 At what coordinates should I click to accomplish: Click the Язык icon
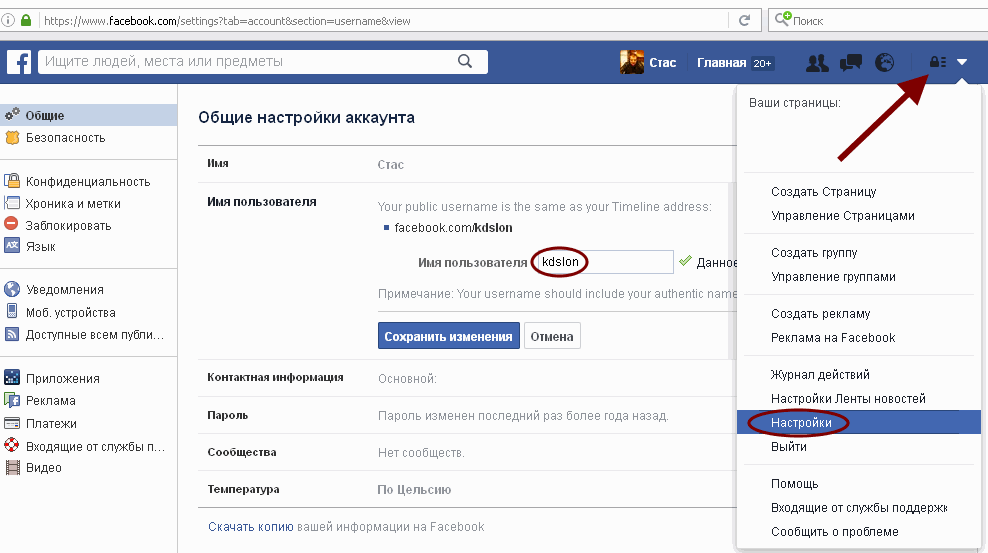click(12, 246)
